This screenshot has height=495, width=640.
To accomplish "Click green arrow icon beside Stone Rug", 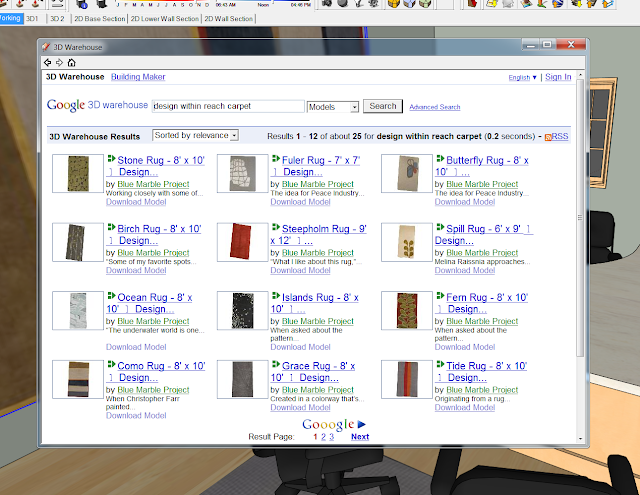I will [111, 159].
